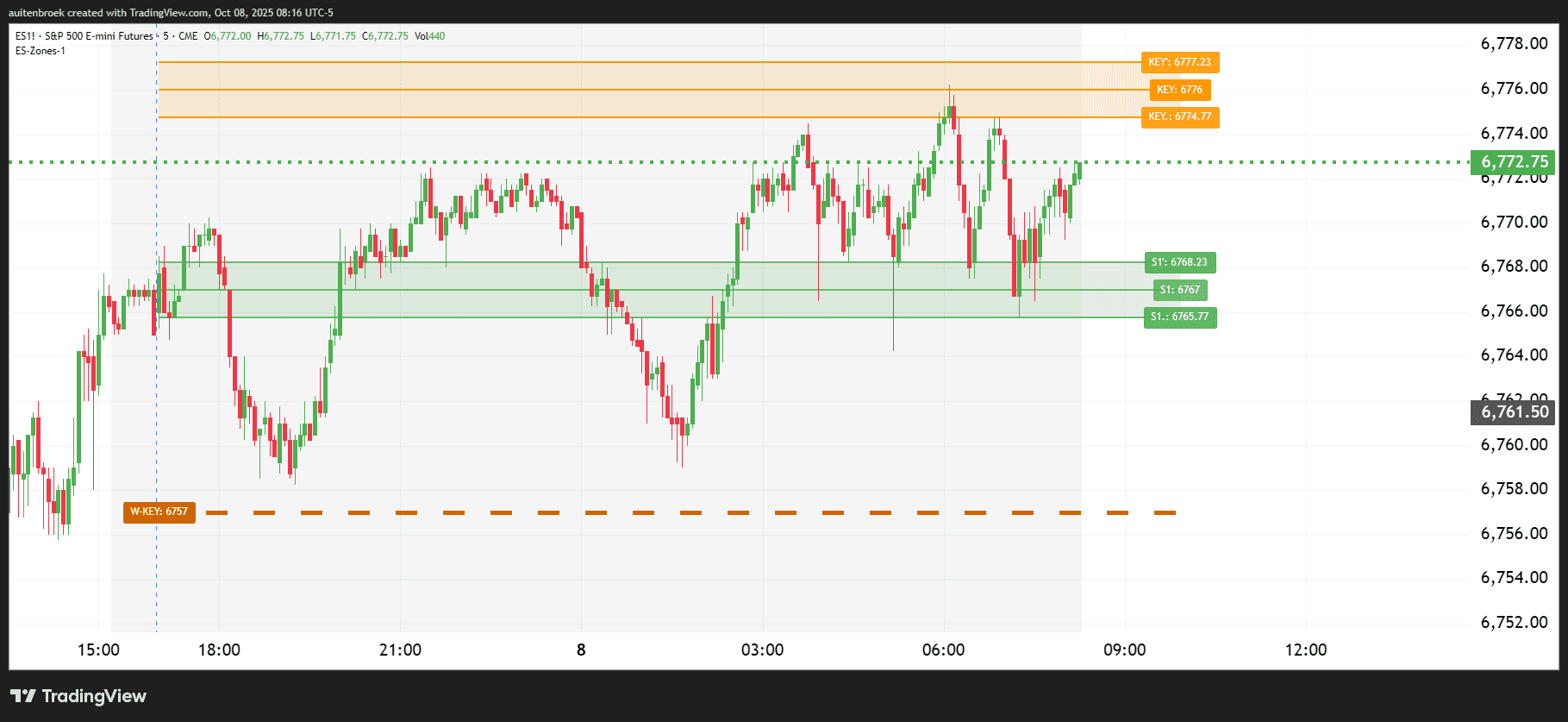Select the KEY.: 6774.77 zone label
The image size is (1568, 722).
point(1179,116)
